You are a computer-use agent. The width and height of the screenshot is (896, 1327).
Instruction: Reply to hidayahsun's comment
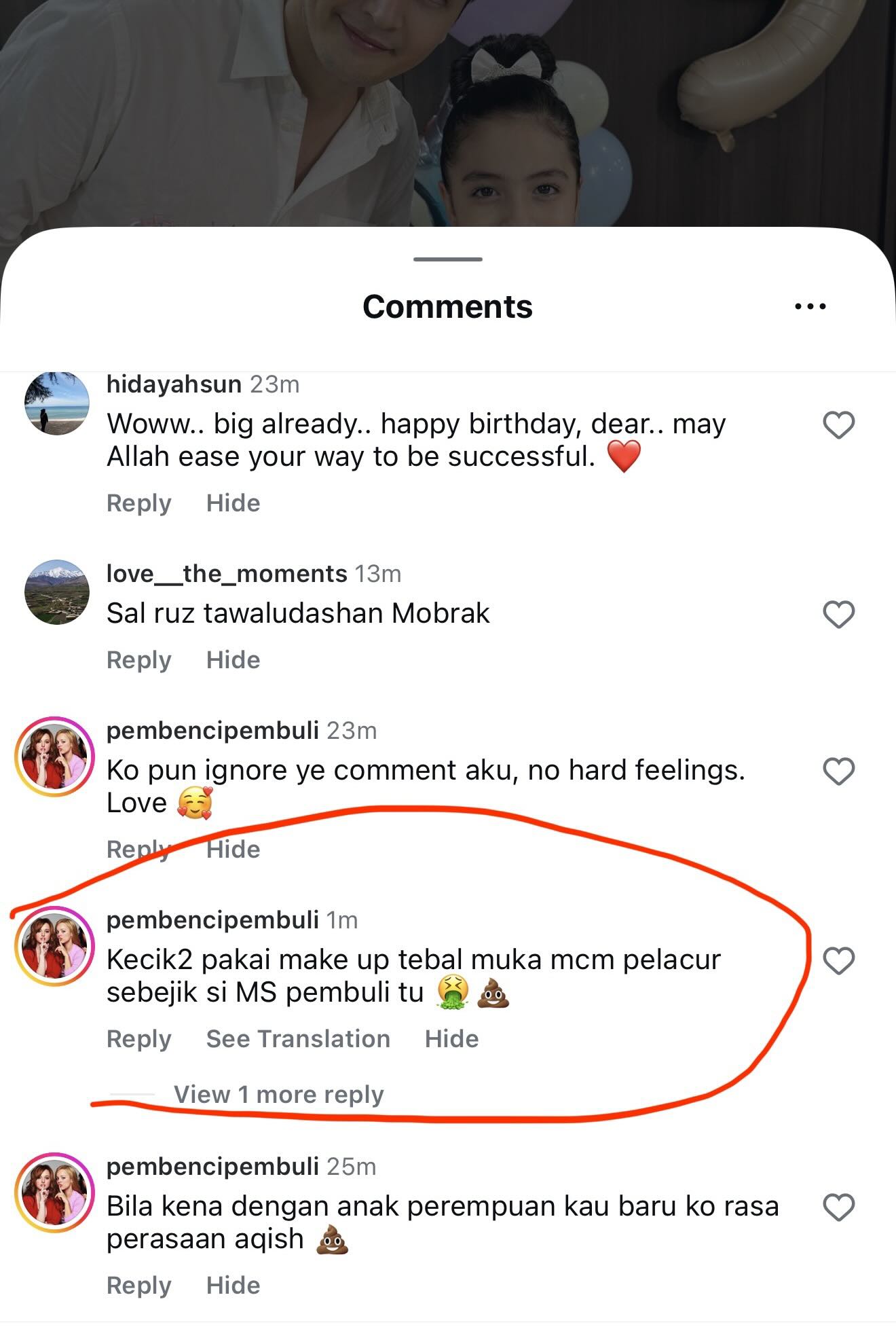(x=139, y=503)
